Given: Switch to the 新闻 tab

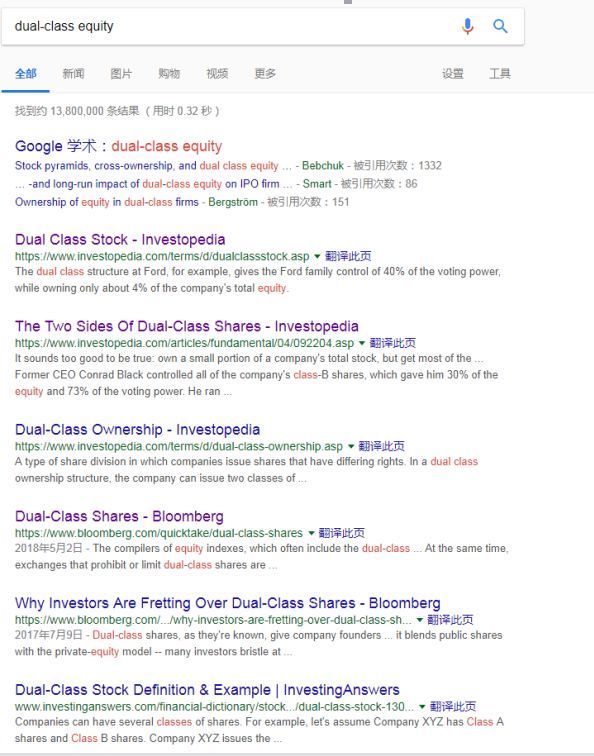Looking at the screenshot, I should tap(73, 74).
